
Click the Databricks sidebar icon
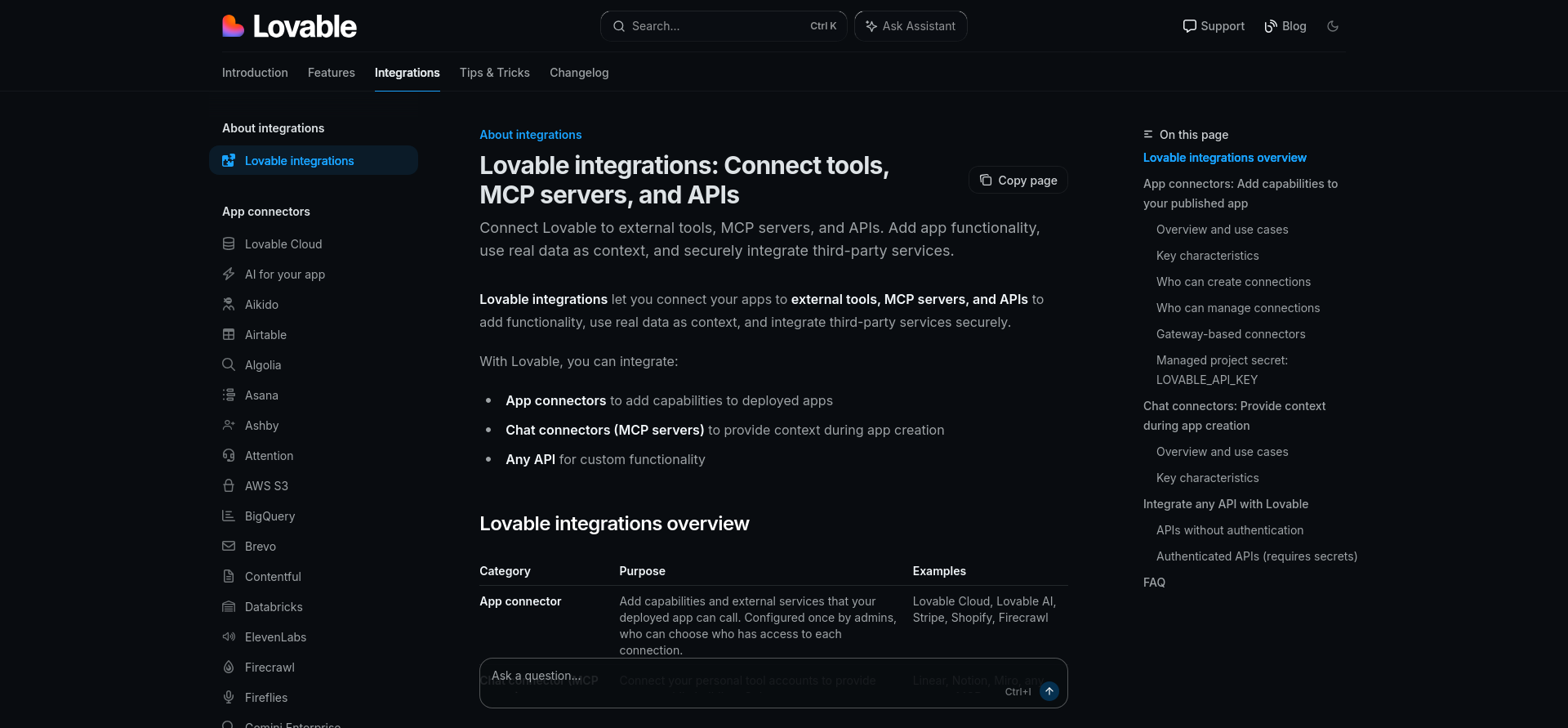click(229, 606)
